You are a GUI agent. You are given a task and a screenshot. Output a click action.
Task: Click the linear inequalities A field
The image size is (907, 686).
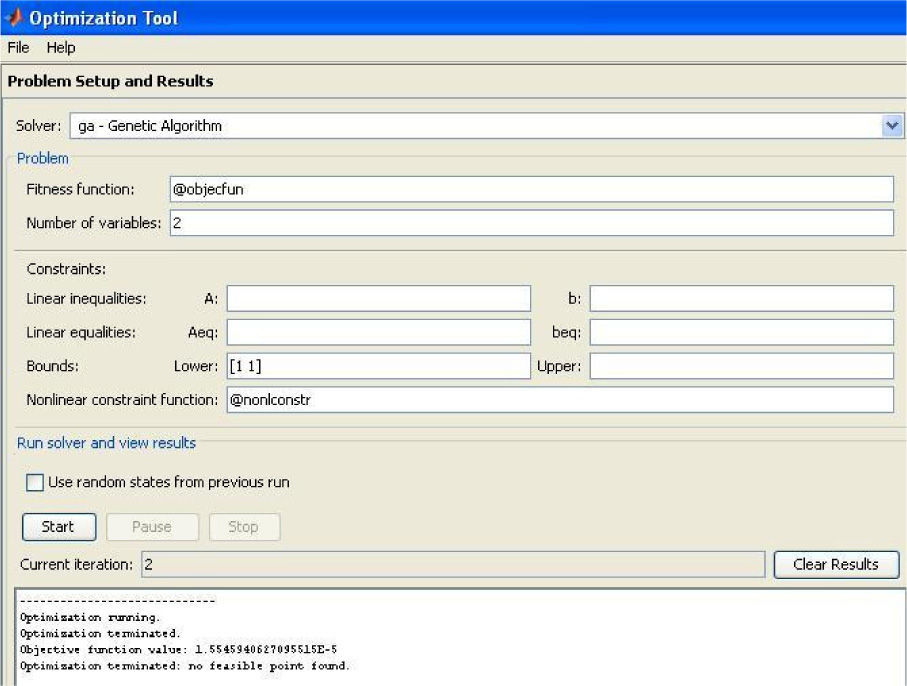(378, 298)
